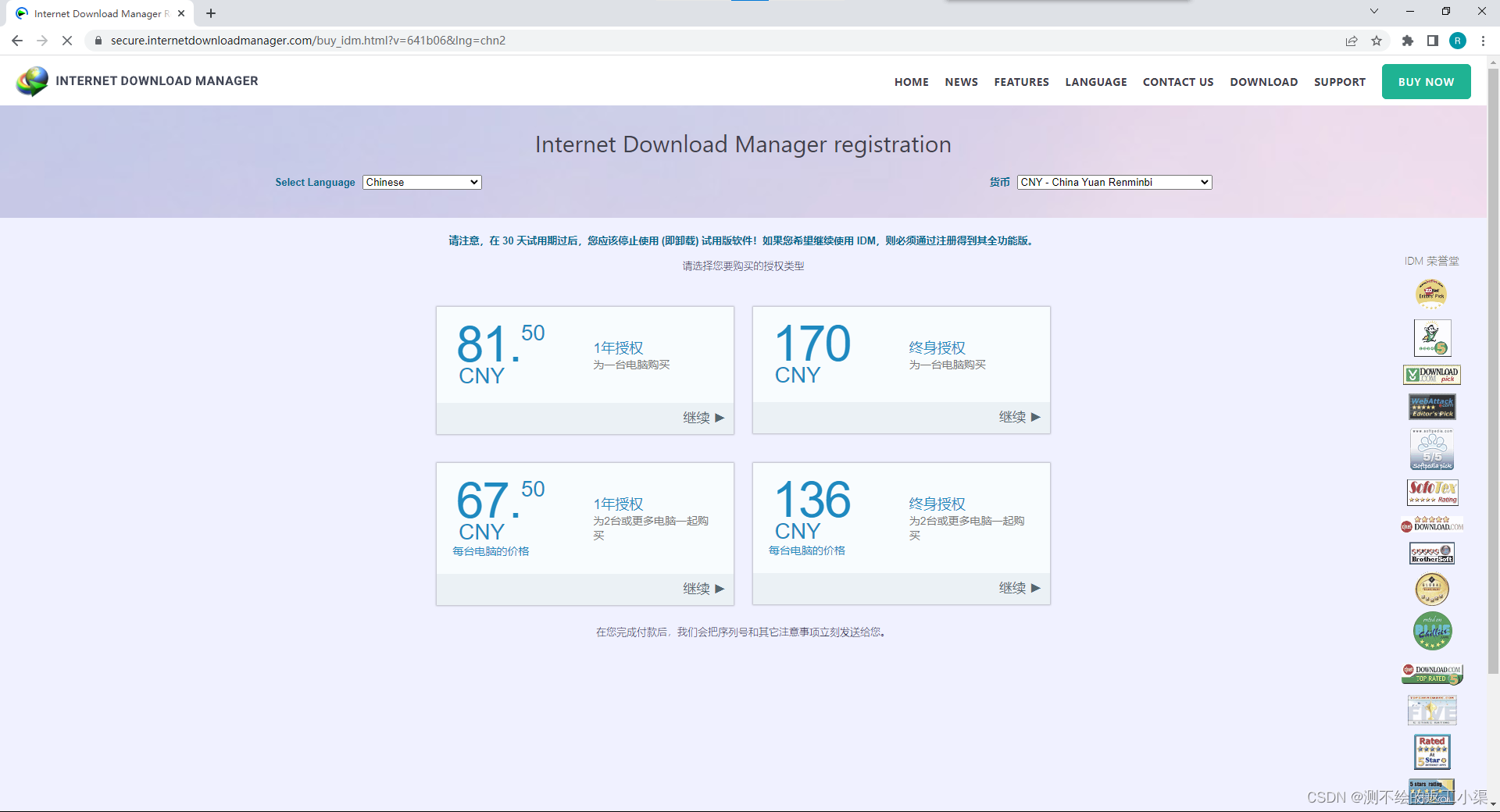Click the DOWNLOAD.COM Top Rated badge
The image size is (1500, 812).
(x=1432, y=674)
